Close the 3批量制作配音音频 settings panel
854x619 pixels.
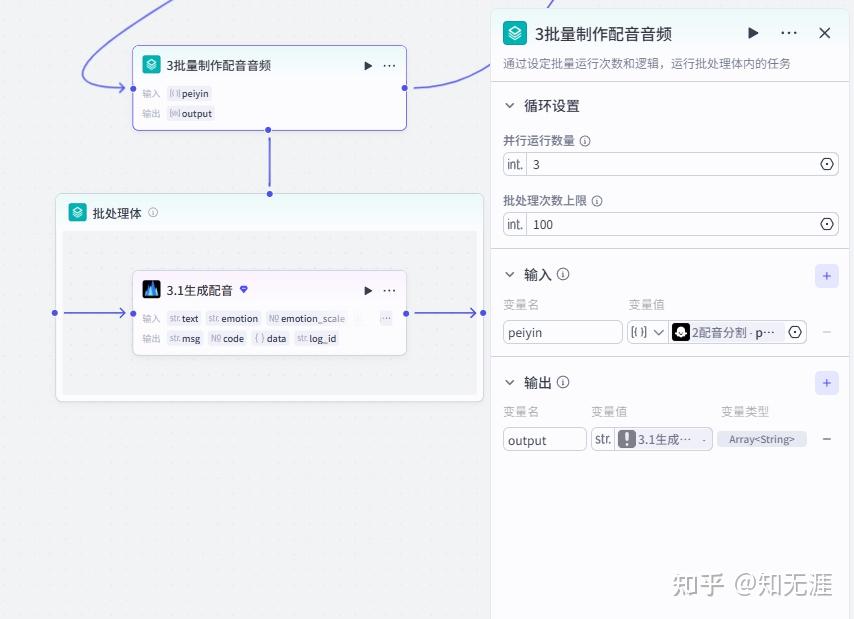(x=825, y=33)
